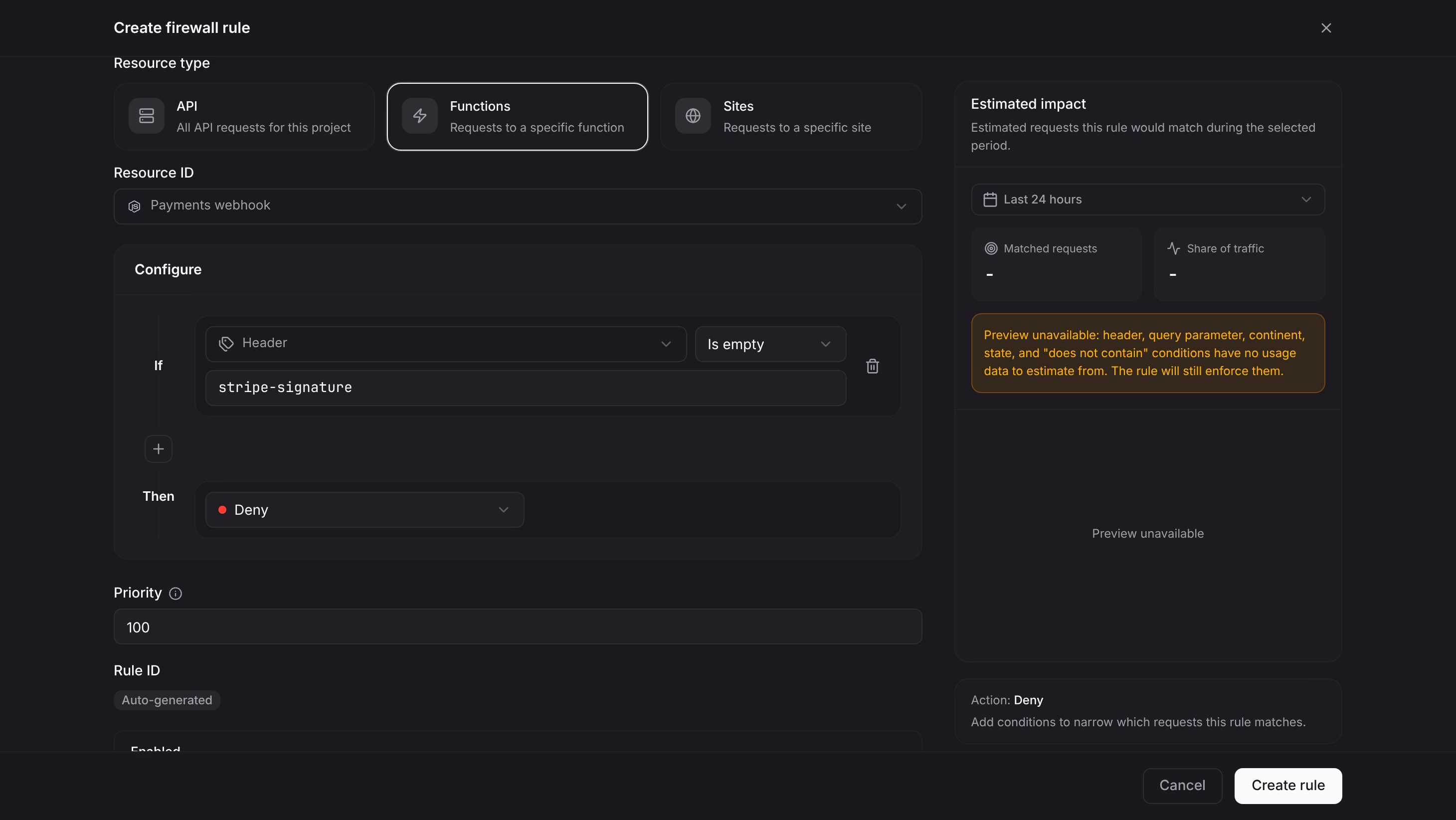Viewport: 1456px width, 820px height.
Task: Click the Matched requests target icon
Action: (x=991, y=248)
